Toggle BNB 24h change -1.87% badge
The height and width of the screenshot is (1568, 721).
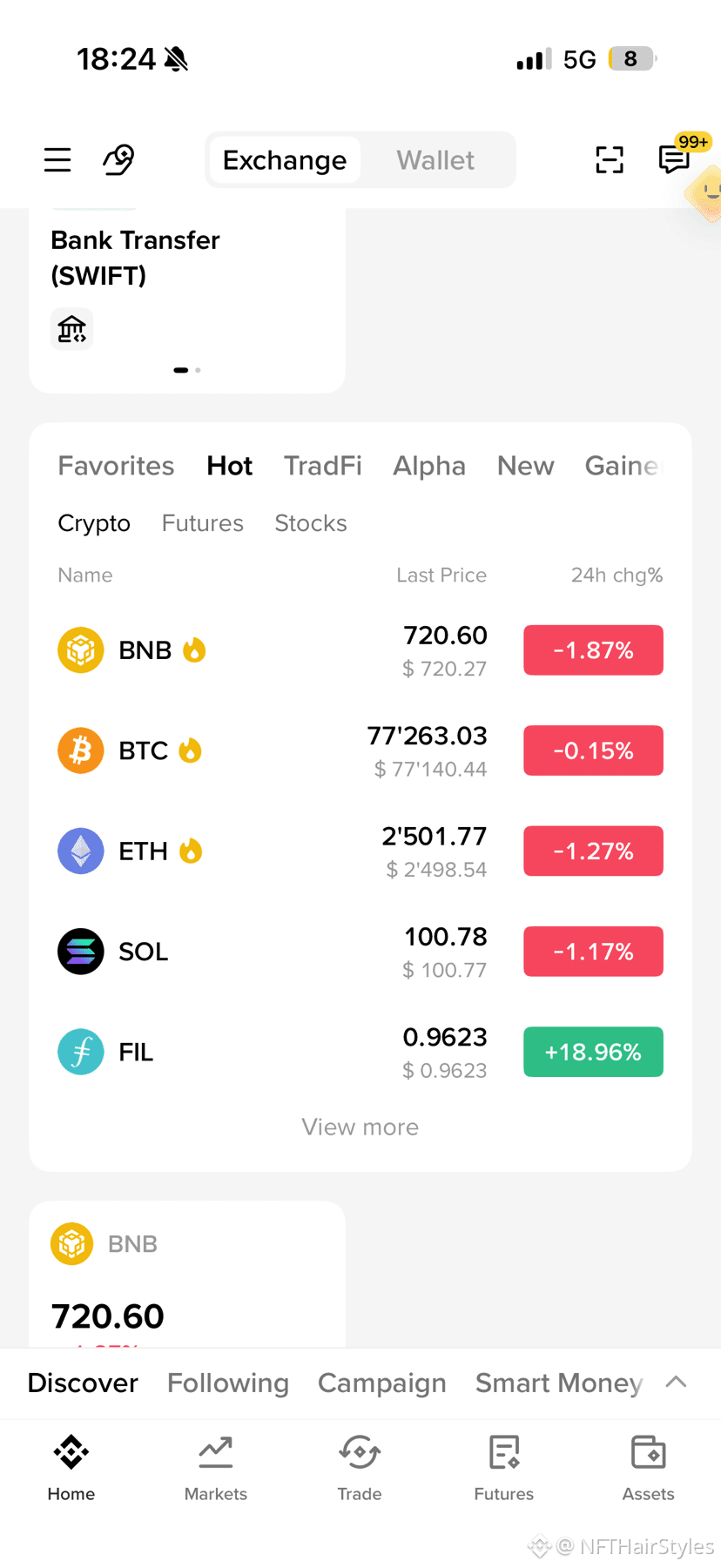pos(593,650)
